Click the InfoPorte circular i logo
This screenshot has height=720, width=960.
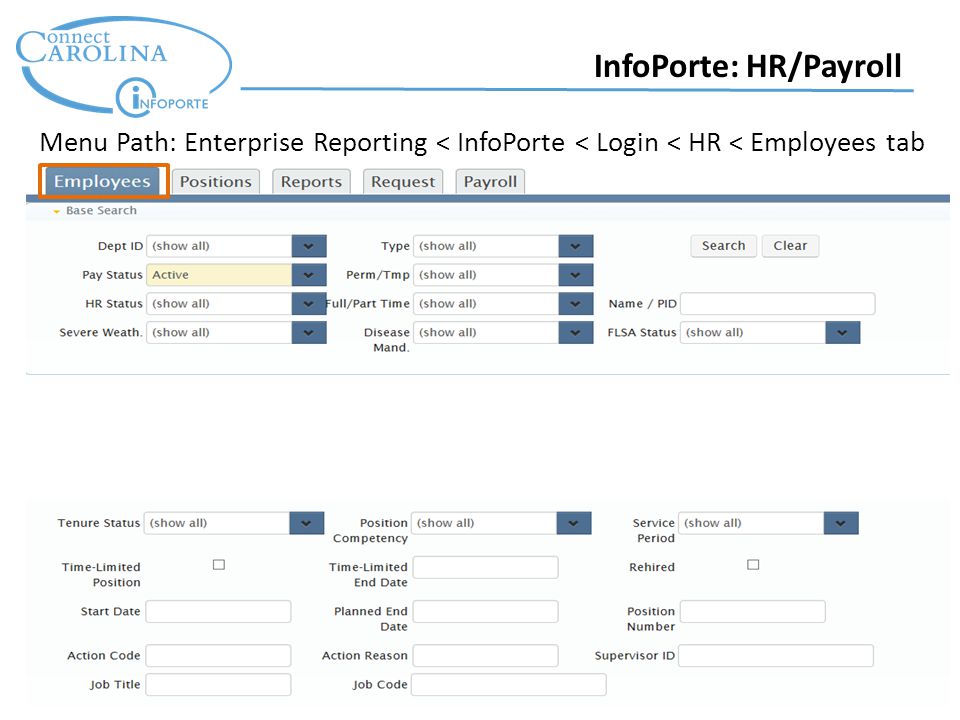click(136, 97)
